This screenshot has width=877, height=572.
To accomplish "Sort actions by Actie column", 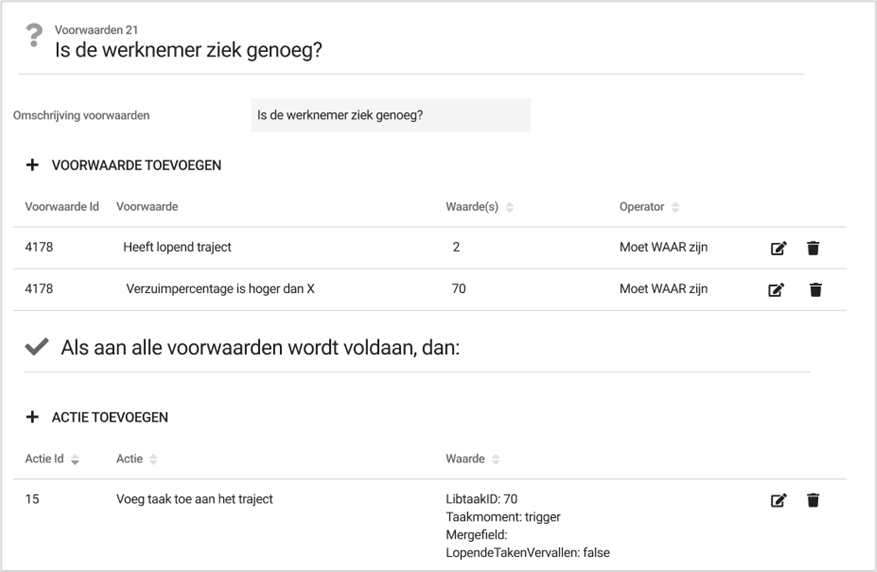I will click(153, 459).
